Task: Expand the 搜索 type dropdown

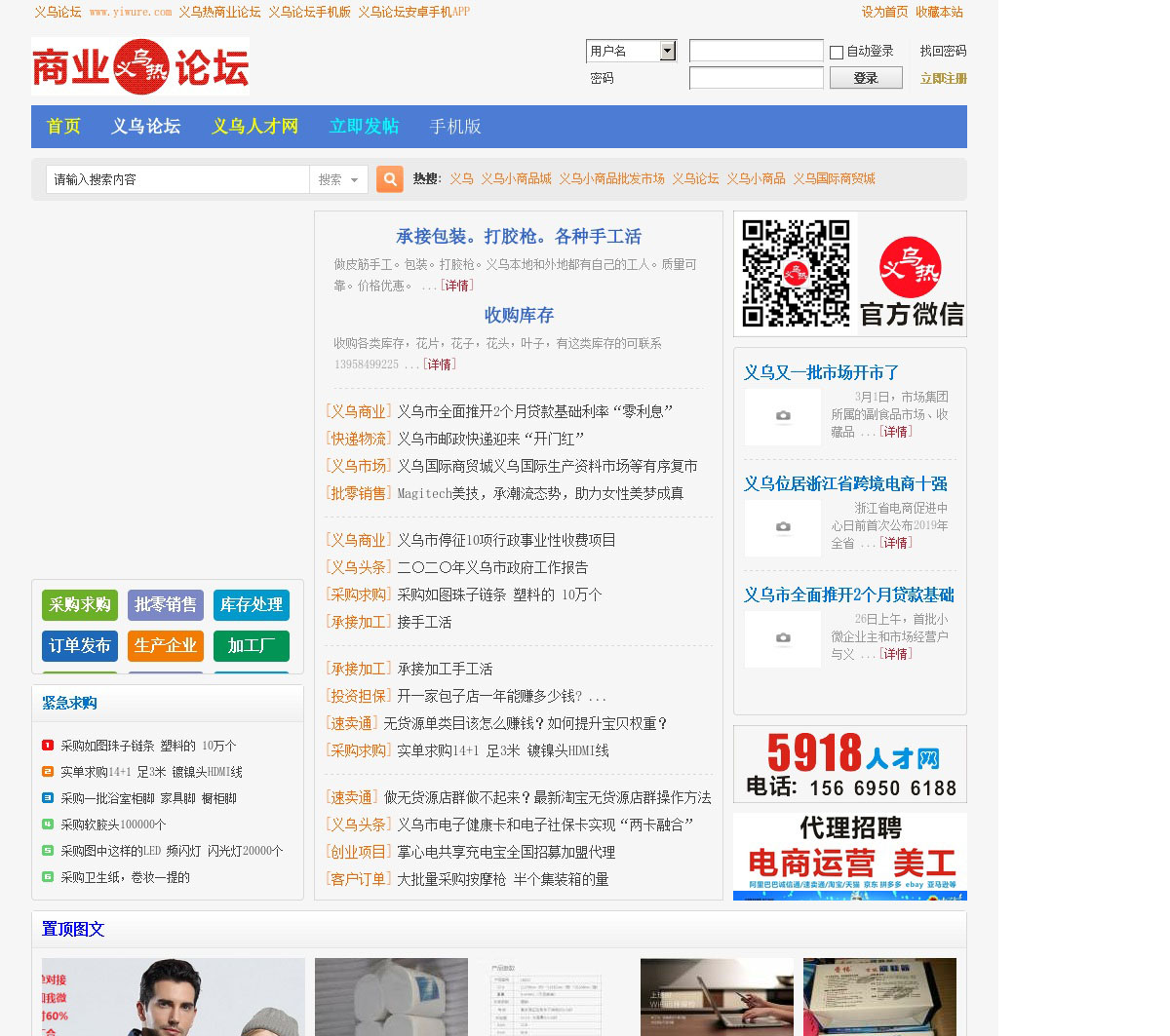Action: click(x=338, y=179)
